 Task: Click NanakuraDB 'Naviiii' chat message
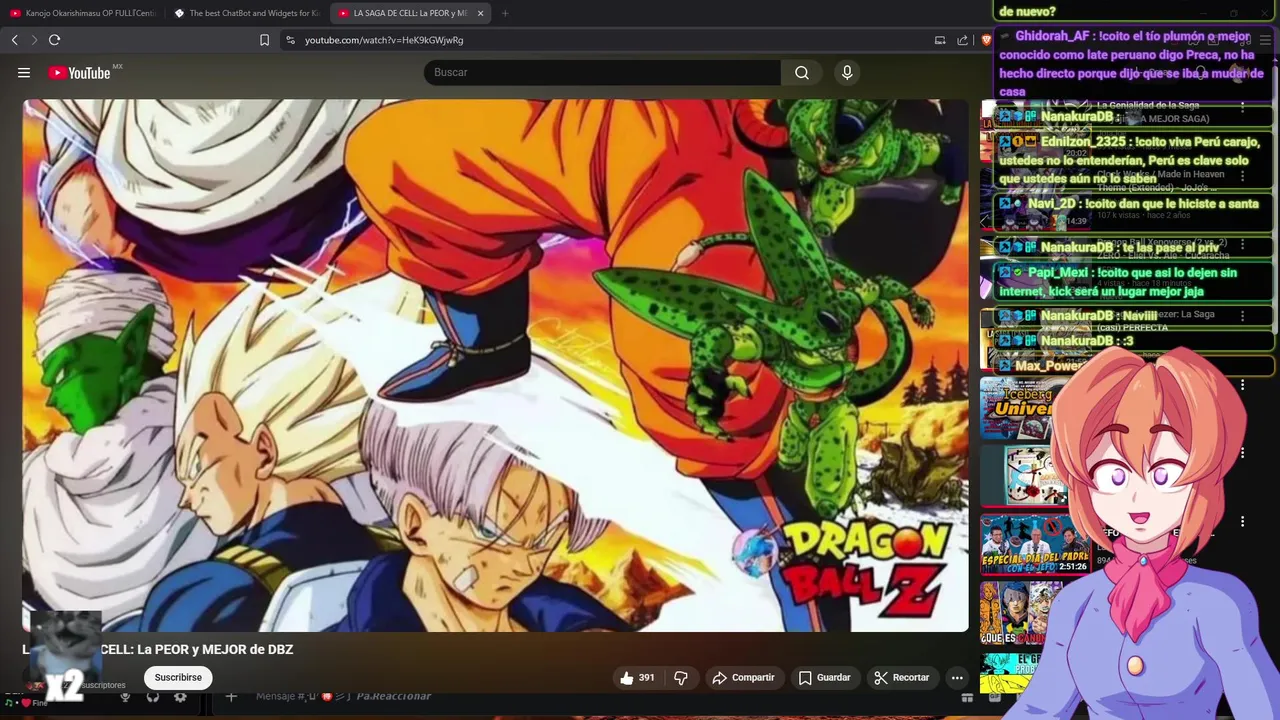[x=1132, y=316]
